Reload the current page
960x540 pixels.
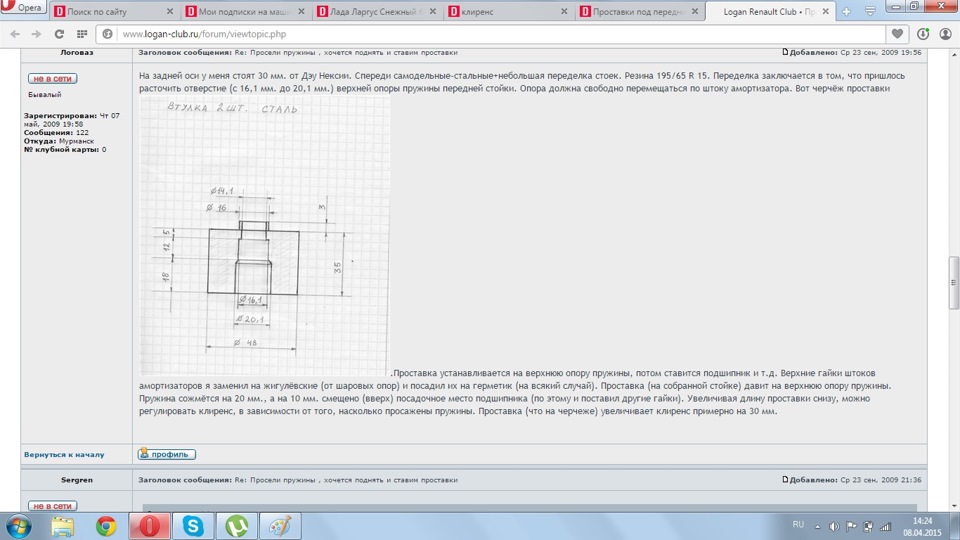(59, 34)
